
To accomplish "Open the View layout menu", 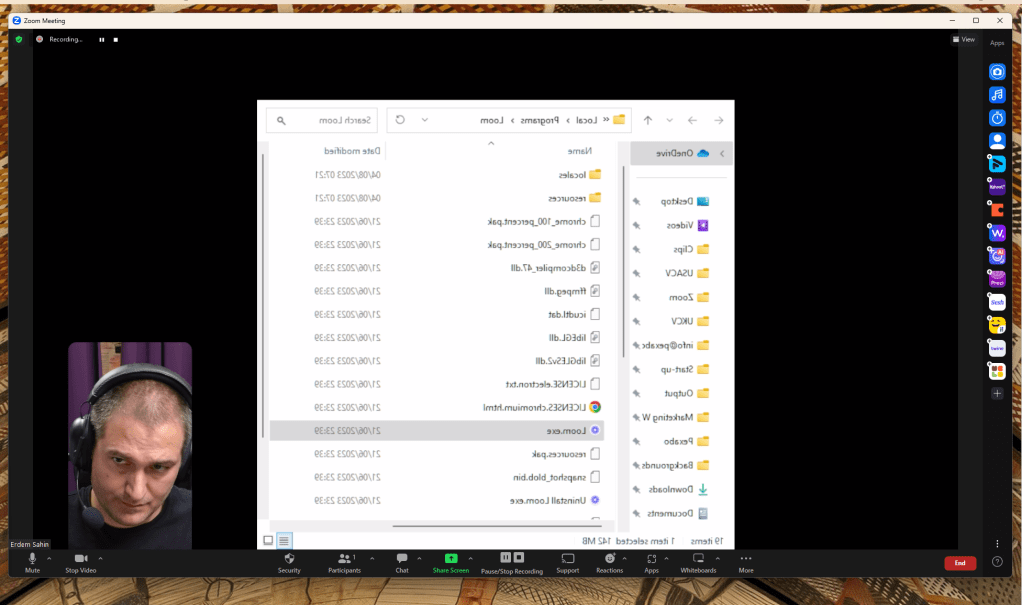I will (x=964, y=40).
